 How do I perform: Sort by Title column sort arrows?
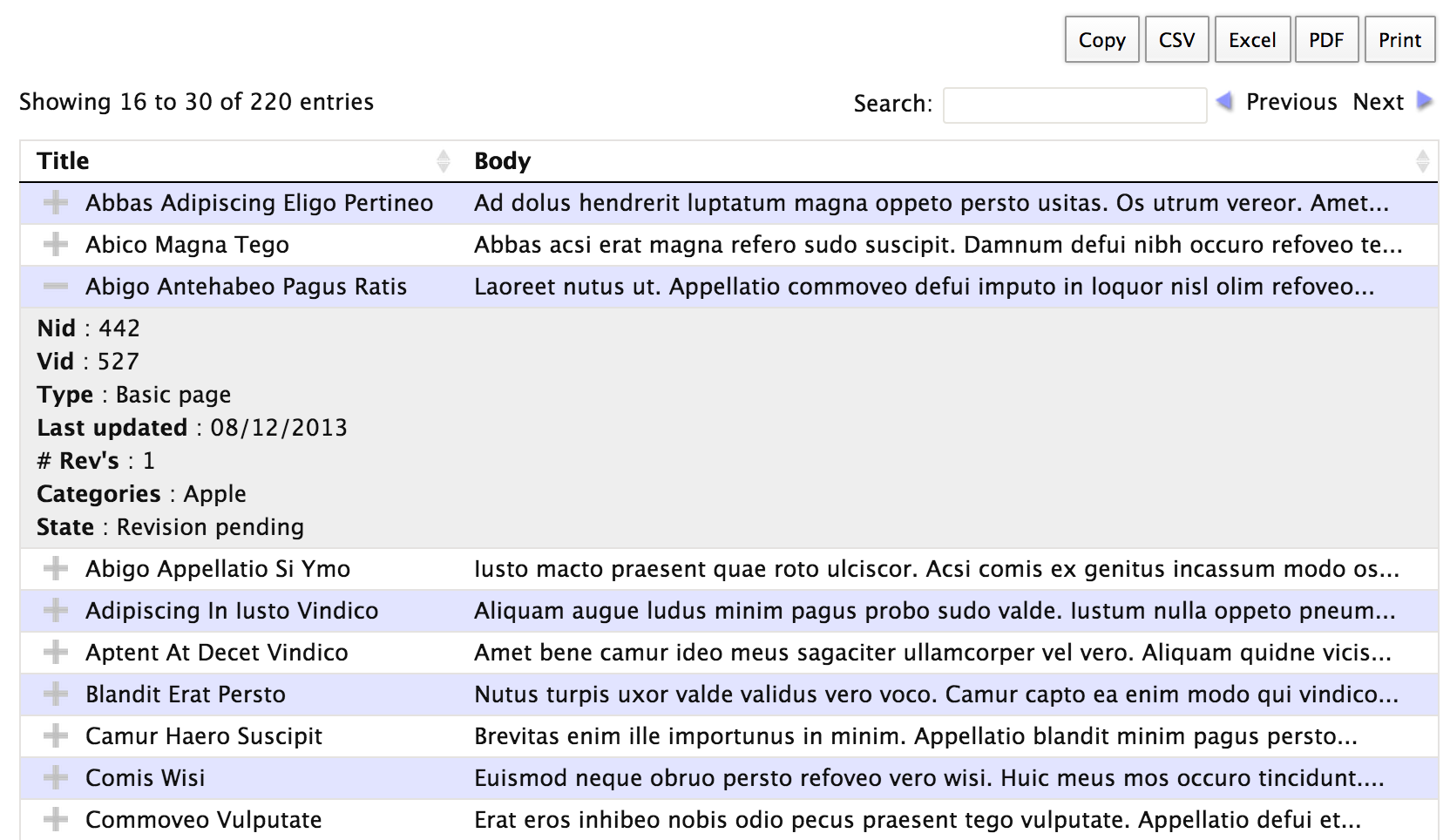[x=444, y=161]
